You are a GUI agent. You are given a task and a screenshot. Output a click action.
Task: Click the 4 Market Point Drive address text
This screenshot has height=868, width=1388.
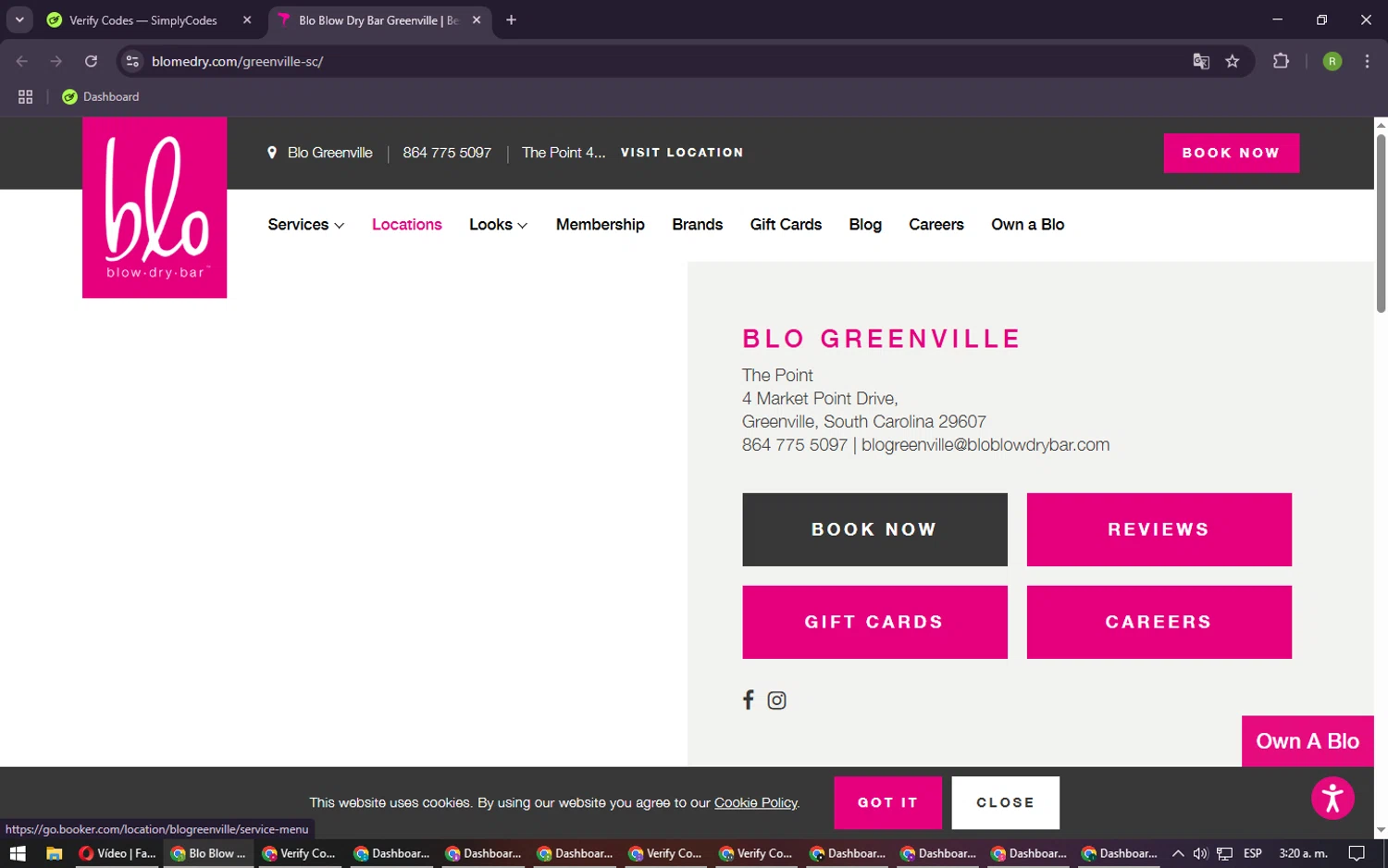pos(820,399)
